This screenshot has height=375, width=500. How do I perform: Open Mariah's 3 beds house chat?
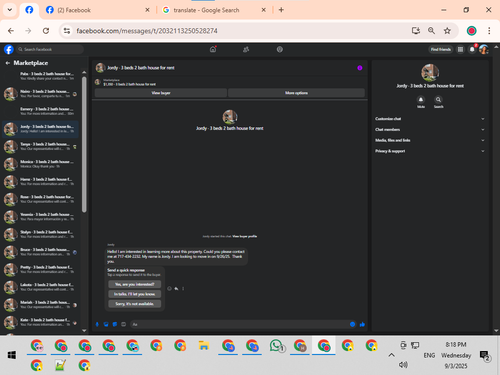(41, 305)
